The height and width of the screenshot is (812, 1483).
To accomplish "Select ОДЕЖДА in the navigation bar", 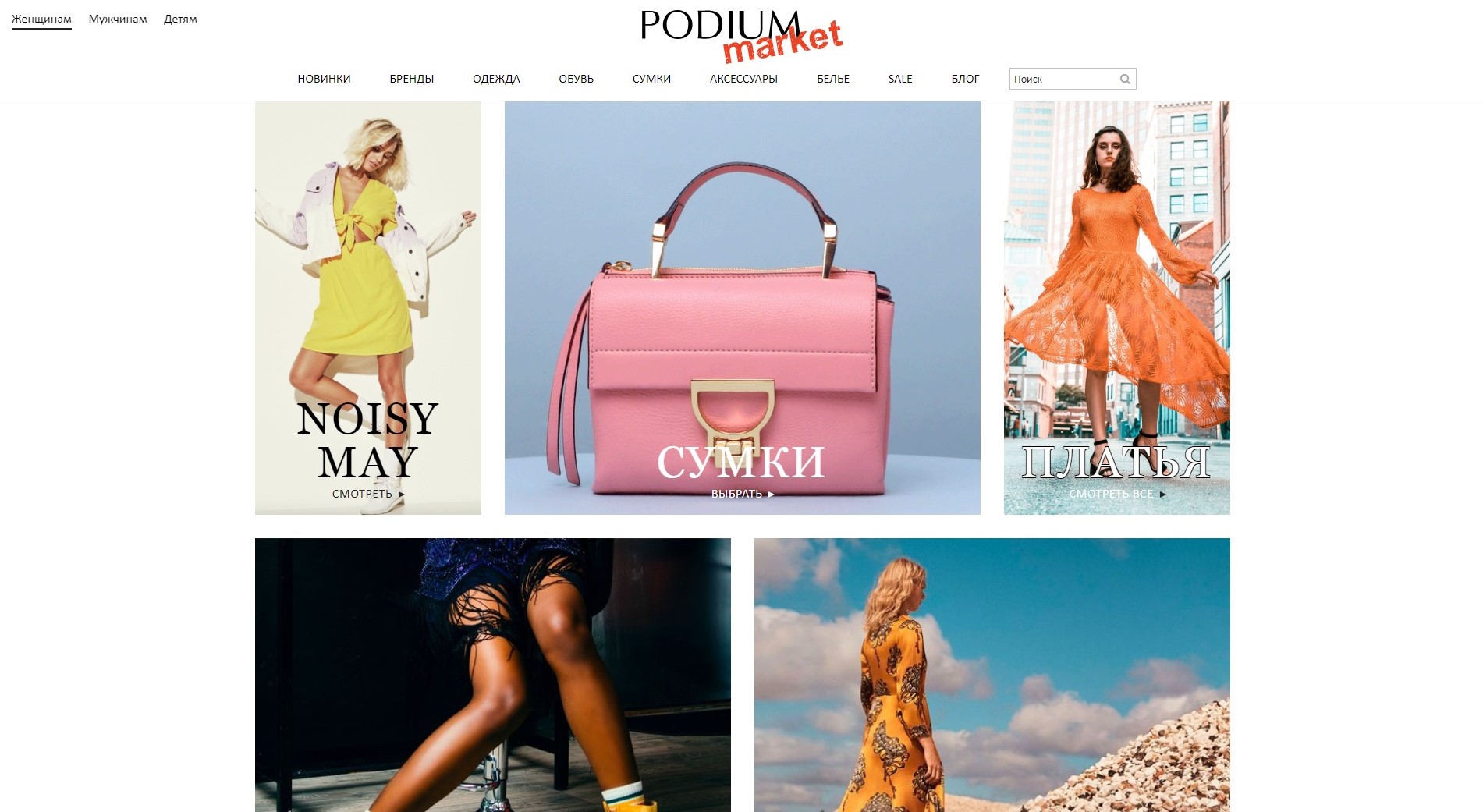I will (496, 79).
